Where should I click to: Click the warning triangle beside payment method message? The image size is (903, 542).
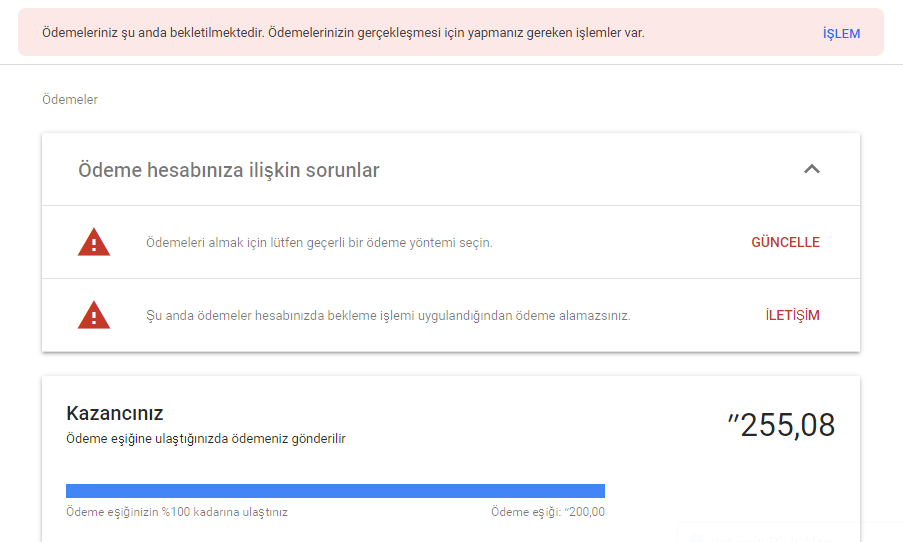coord(94,242)
